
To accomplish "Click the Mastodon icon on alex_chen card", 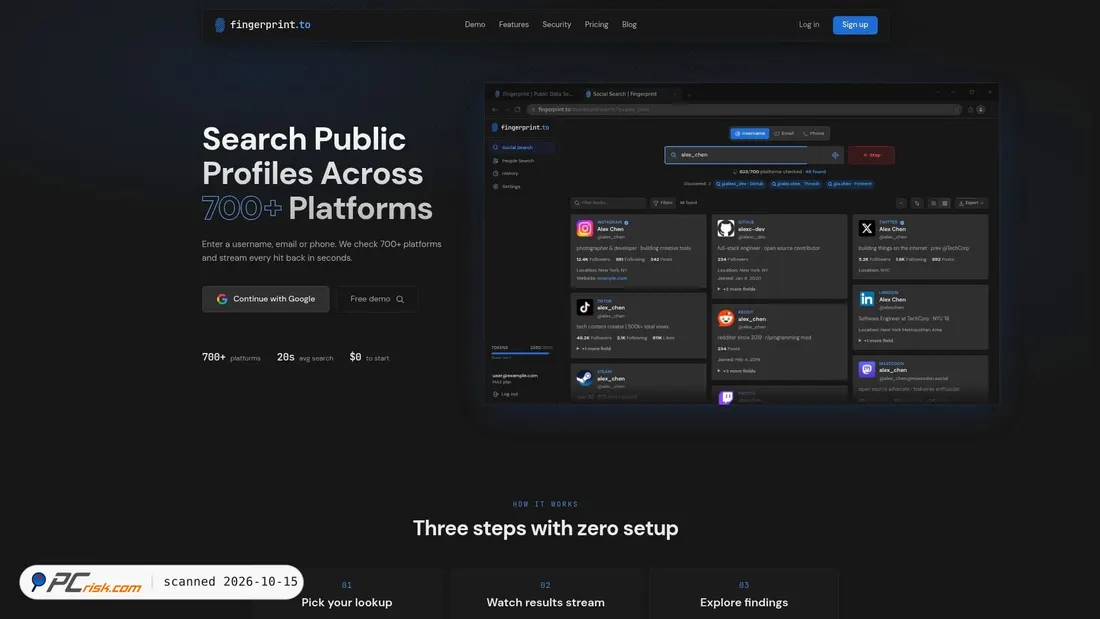I will tap(866, 369).
